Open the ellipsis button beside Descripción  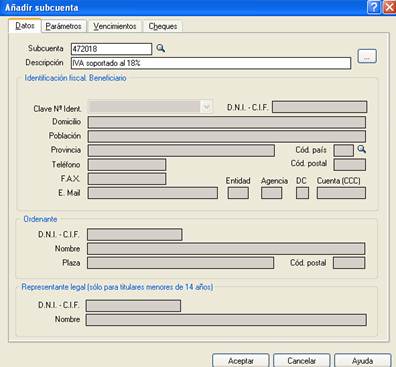[367, 56]
